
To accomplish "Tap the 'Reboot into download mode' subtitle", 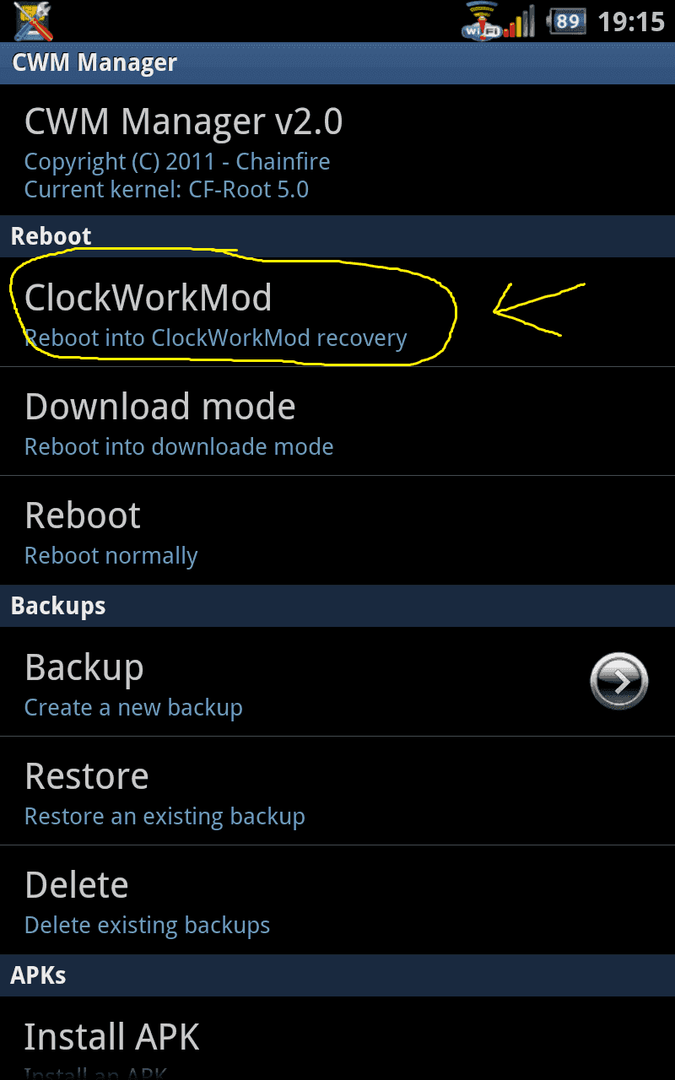I will (179, 447).
